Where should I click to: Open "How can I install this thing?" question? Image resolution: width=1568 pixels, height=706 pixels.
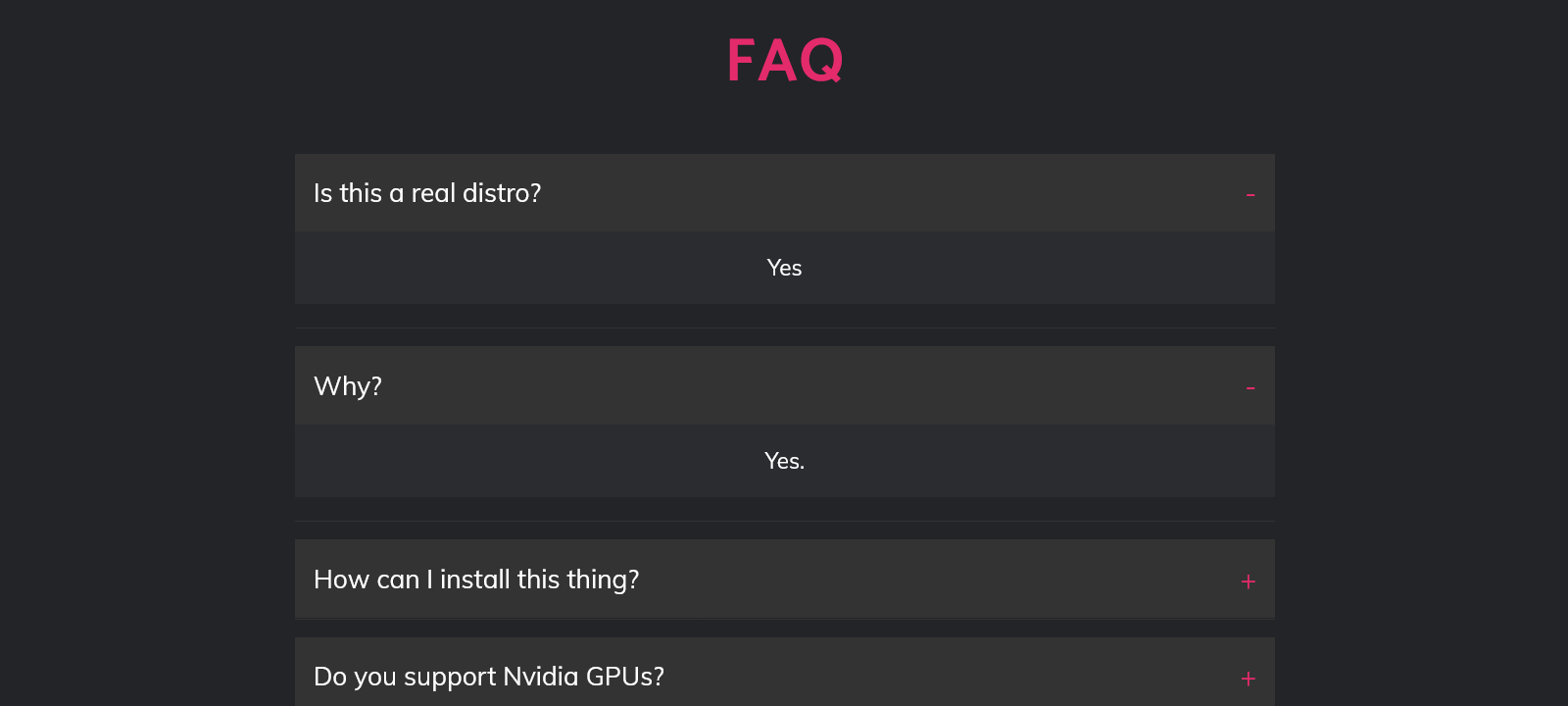click(x=476, y=580)
